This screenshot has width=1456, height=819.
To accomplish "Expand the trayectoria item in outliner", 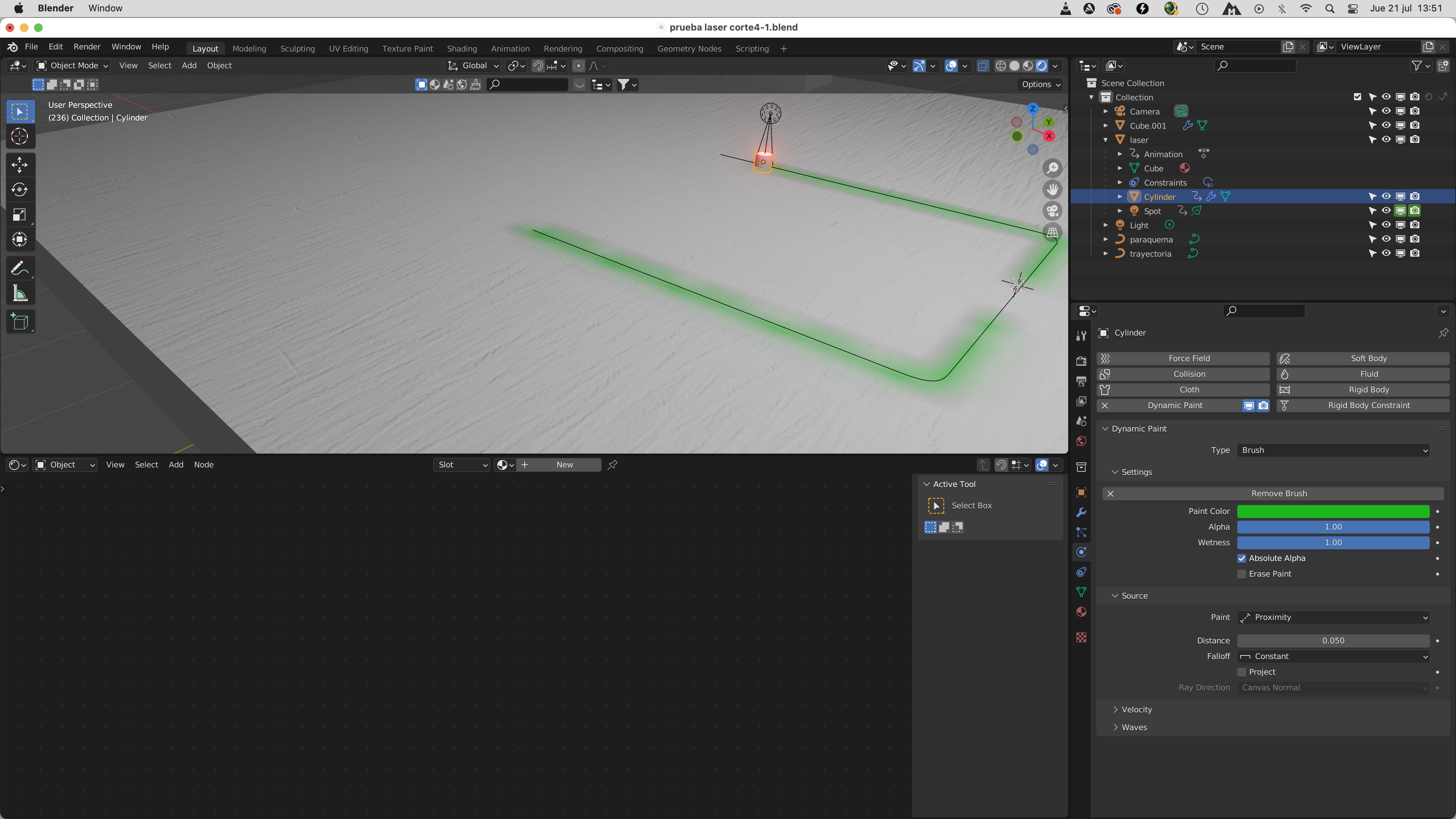I will coord(1106,254).
